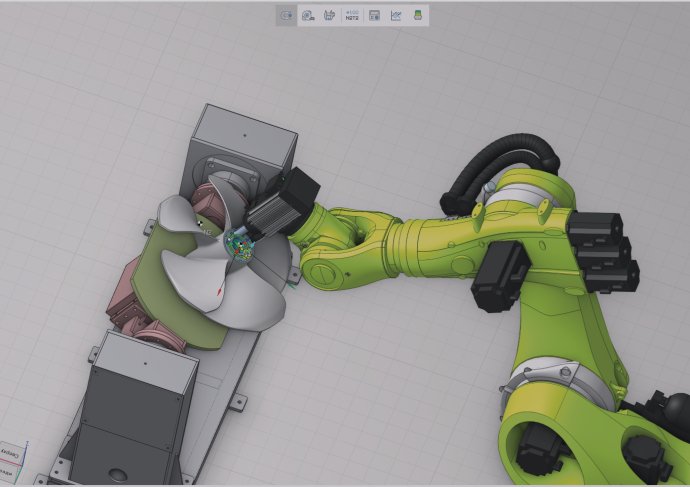Open the graph chart icon in toolbar
The height and width of the screenshot is (487, 690).
(x=396, y=16)
